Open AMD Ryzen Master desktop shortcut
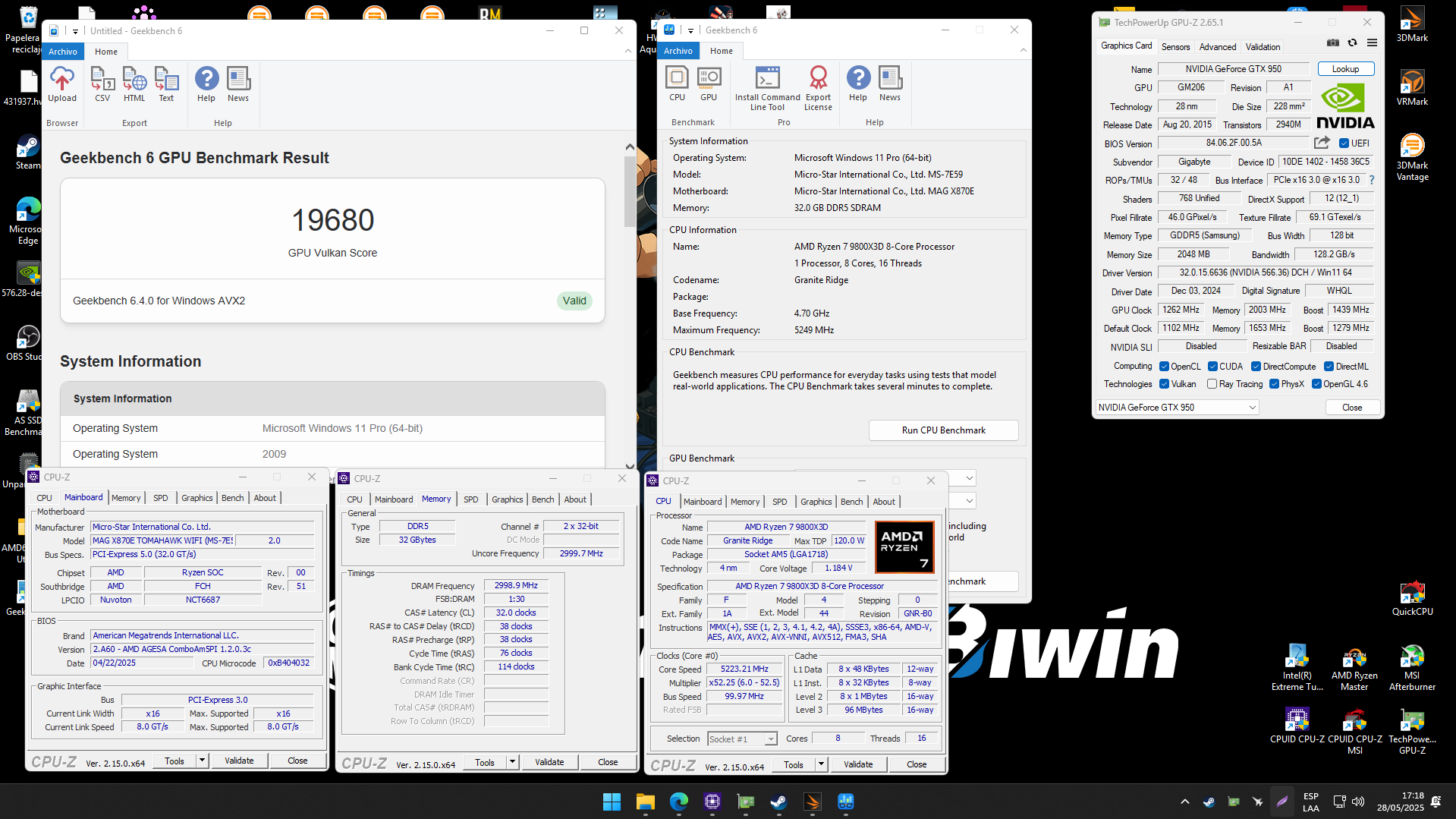Viewport: 1456px width, 819px height. [1354, 668]
